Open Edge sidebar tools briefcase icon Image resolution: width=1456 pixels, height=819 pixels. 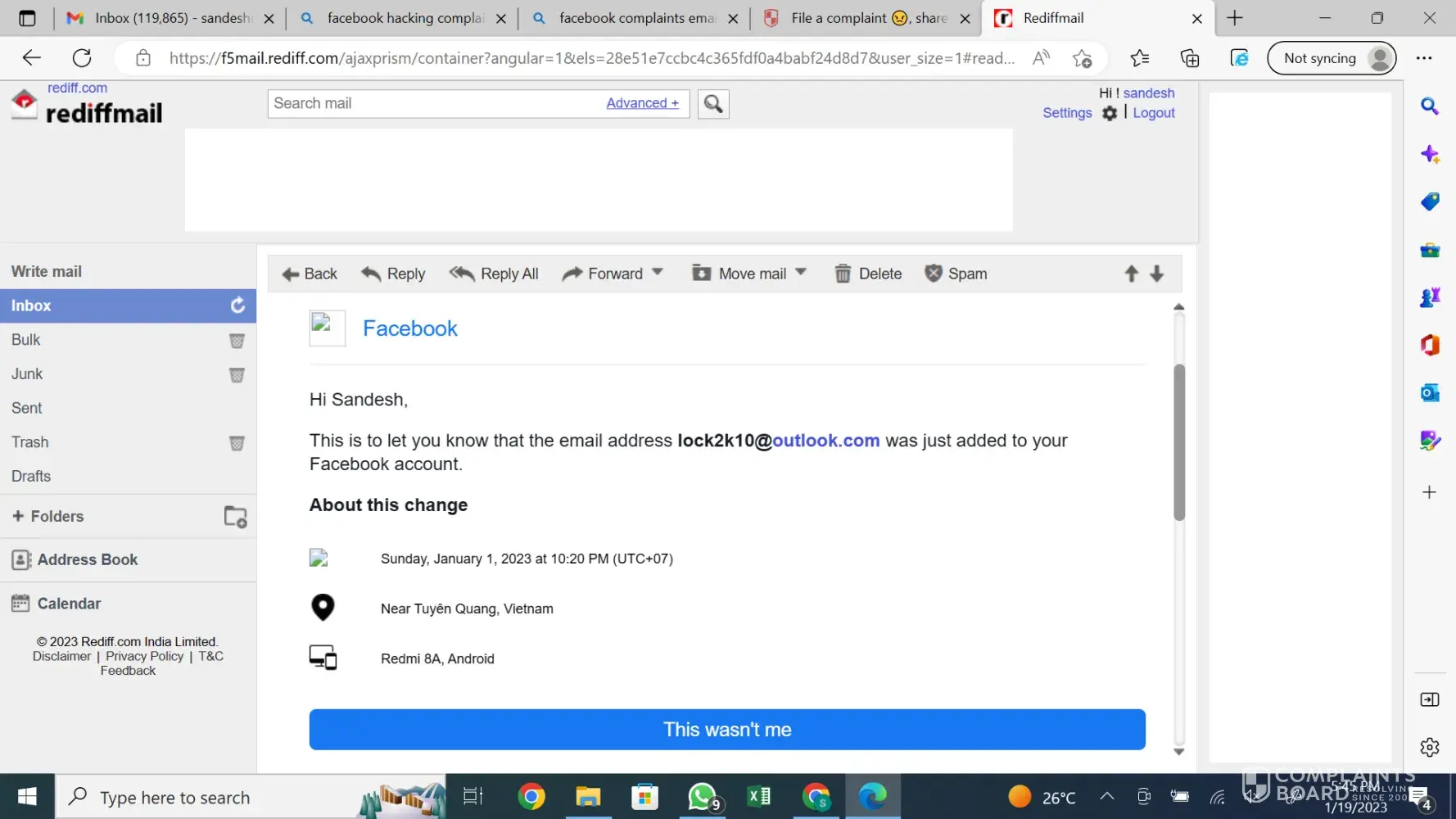point(1430,250)
